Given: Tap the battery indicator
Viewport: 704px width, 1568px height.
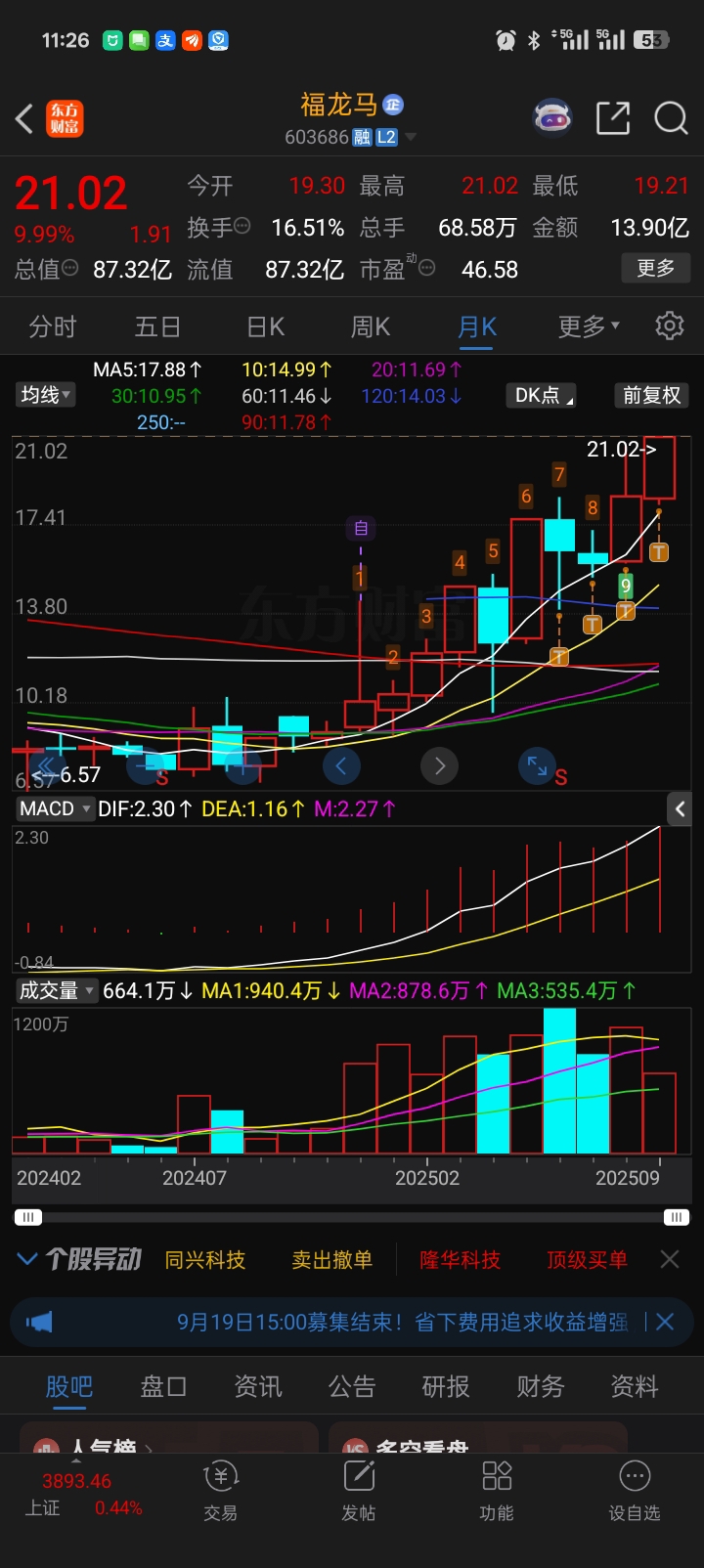Looking at the screenshot, I should (x=651, y=40).
